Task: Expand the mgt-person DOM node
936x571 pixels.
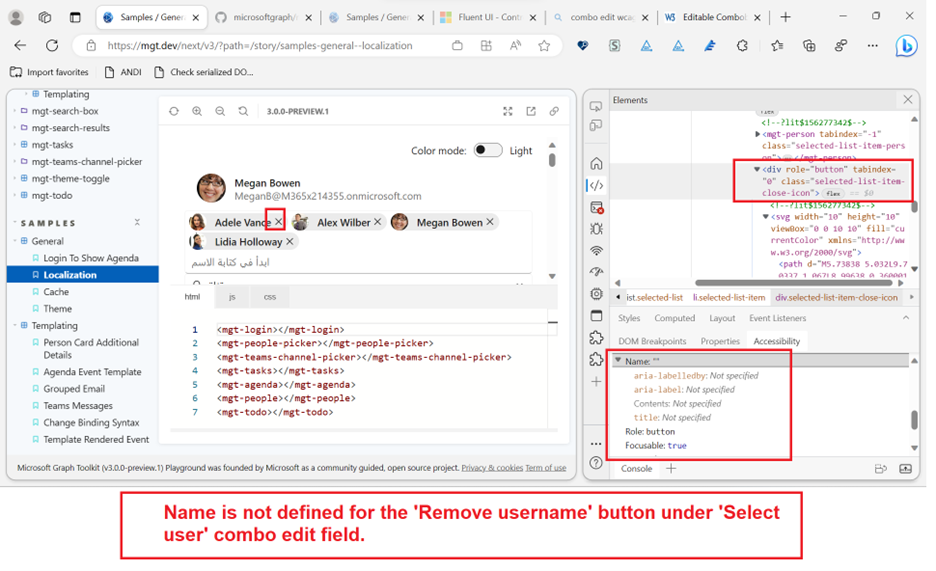Action: click(x=757, y=134)
